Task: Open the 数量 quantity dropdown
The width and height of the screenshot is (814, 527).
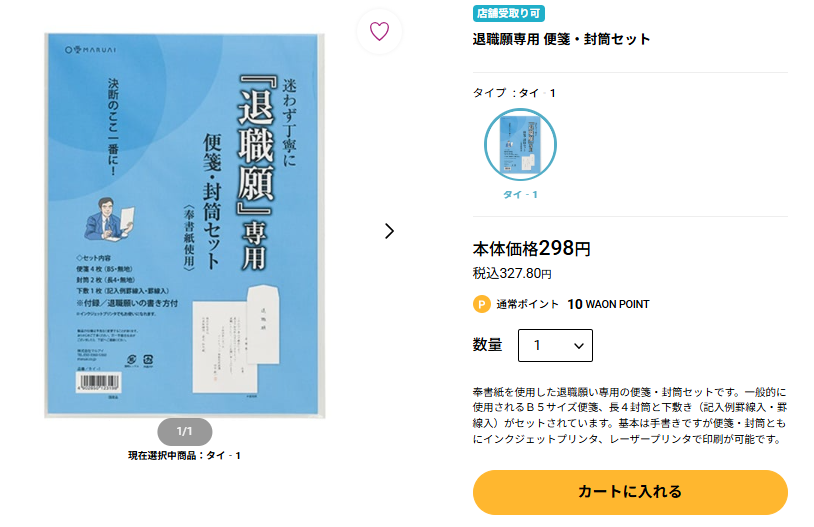Action: [x=555, y=345]
